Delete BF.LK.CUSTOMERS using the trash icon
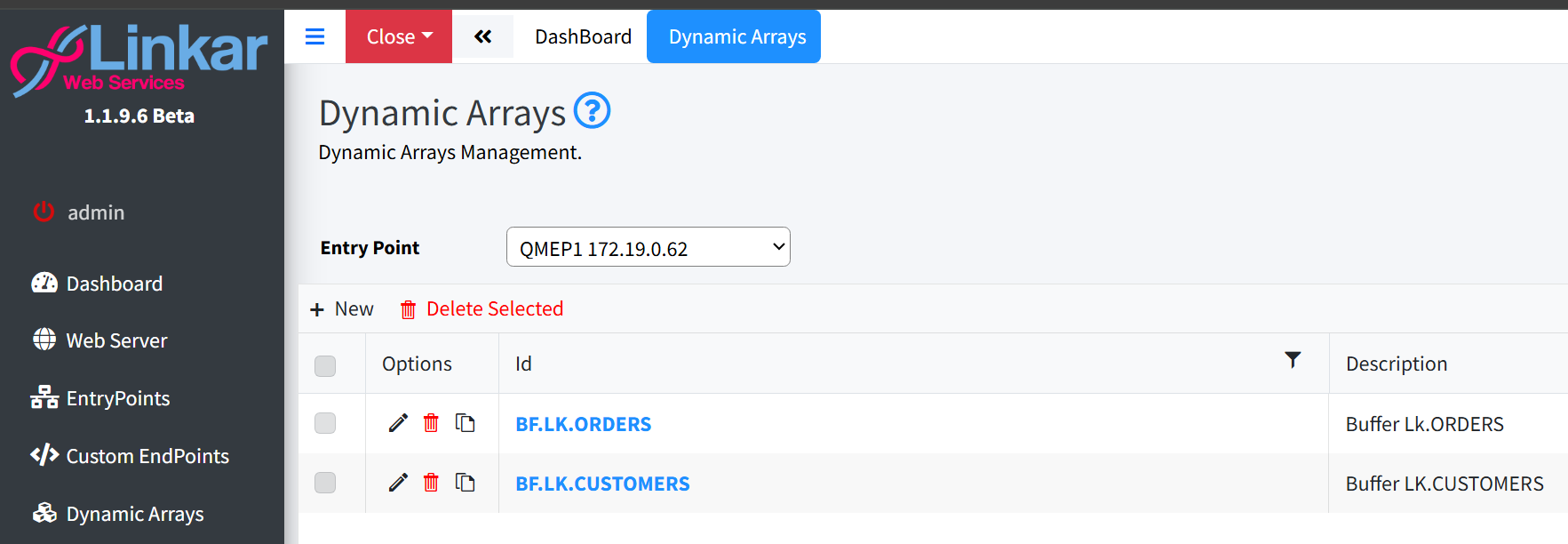This screenshot has height=544, width=1568. coord(431,483)
